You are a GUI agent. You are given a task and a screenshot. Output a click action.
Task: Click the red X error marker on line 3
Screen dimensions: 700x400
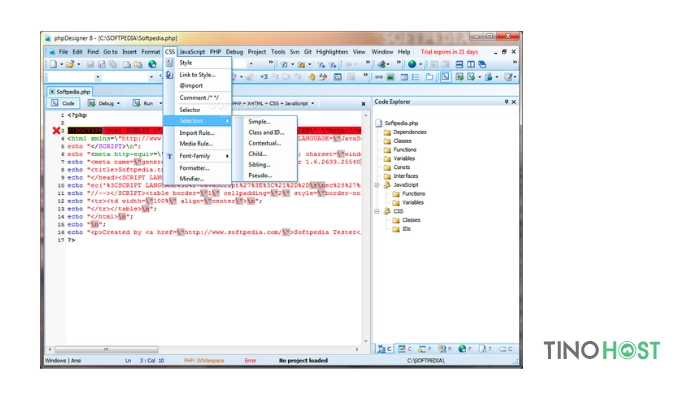[x=56, y=130]
